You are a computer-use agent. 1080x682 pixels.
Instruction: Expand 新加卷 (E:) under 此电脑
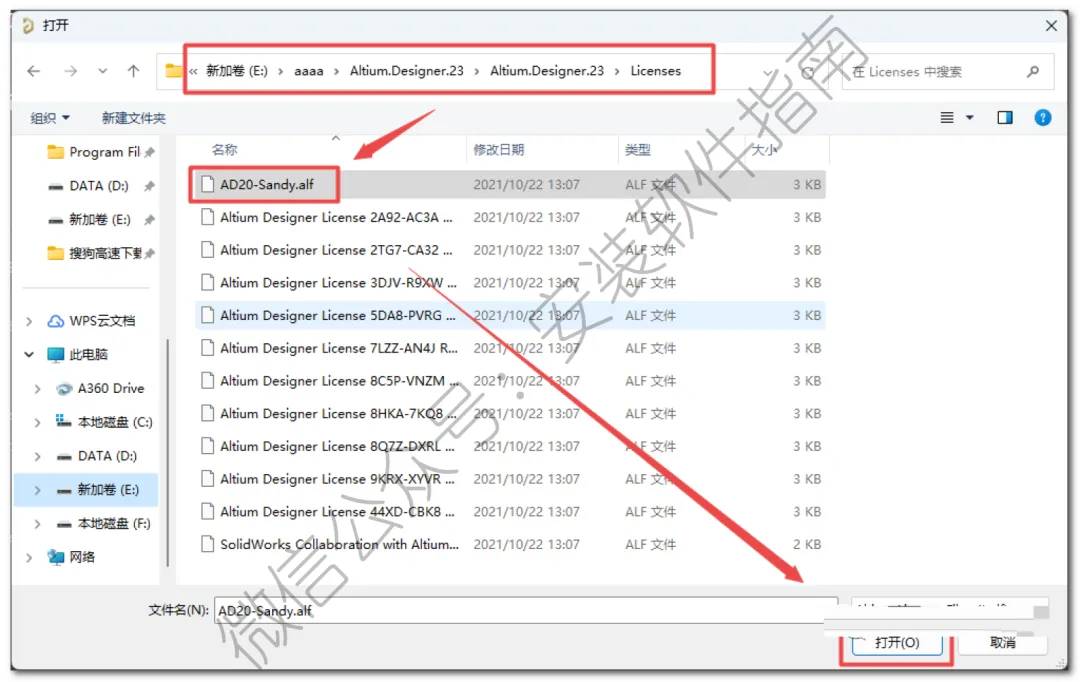pyautogui.click(x=37, y=490)
